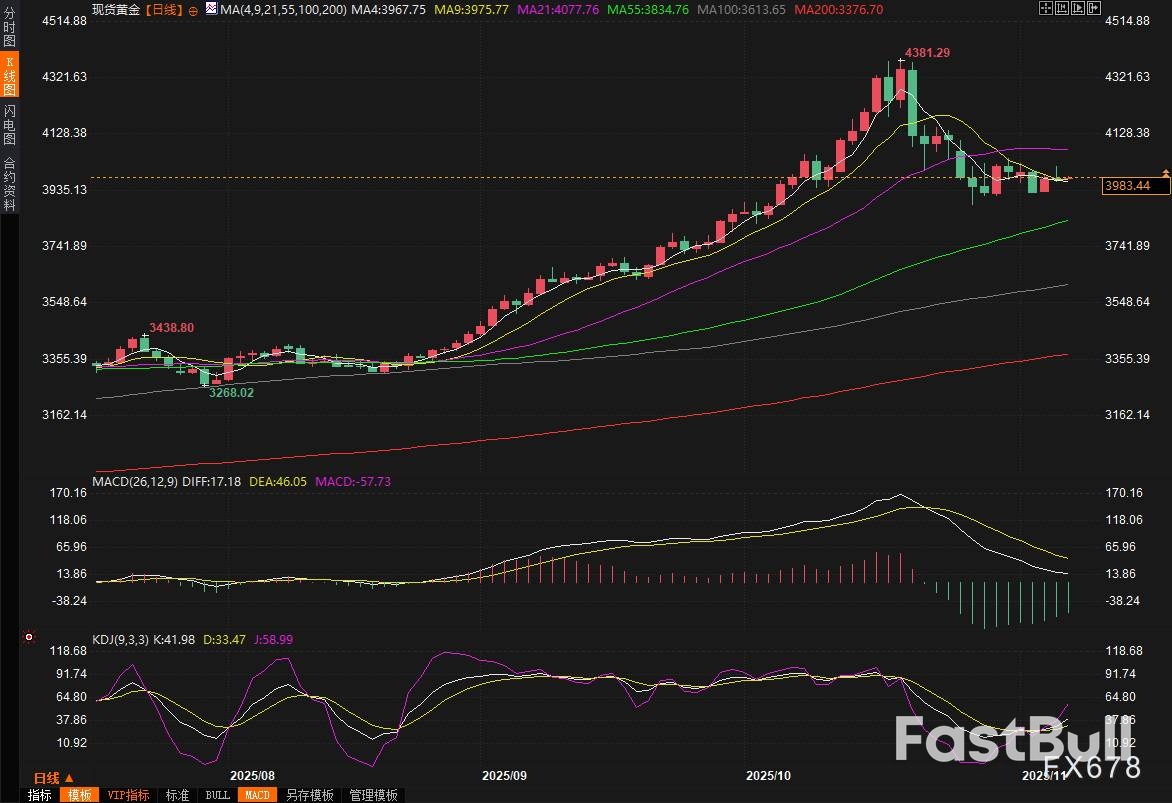This screenshot has width=1172, height=803.
Task: Enable the 标准 template option
Action: 177,795
